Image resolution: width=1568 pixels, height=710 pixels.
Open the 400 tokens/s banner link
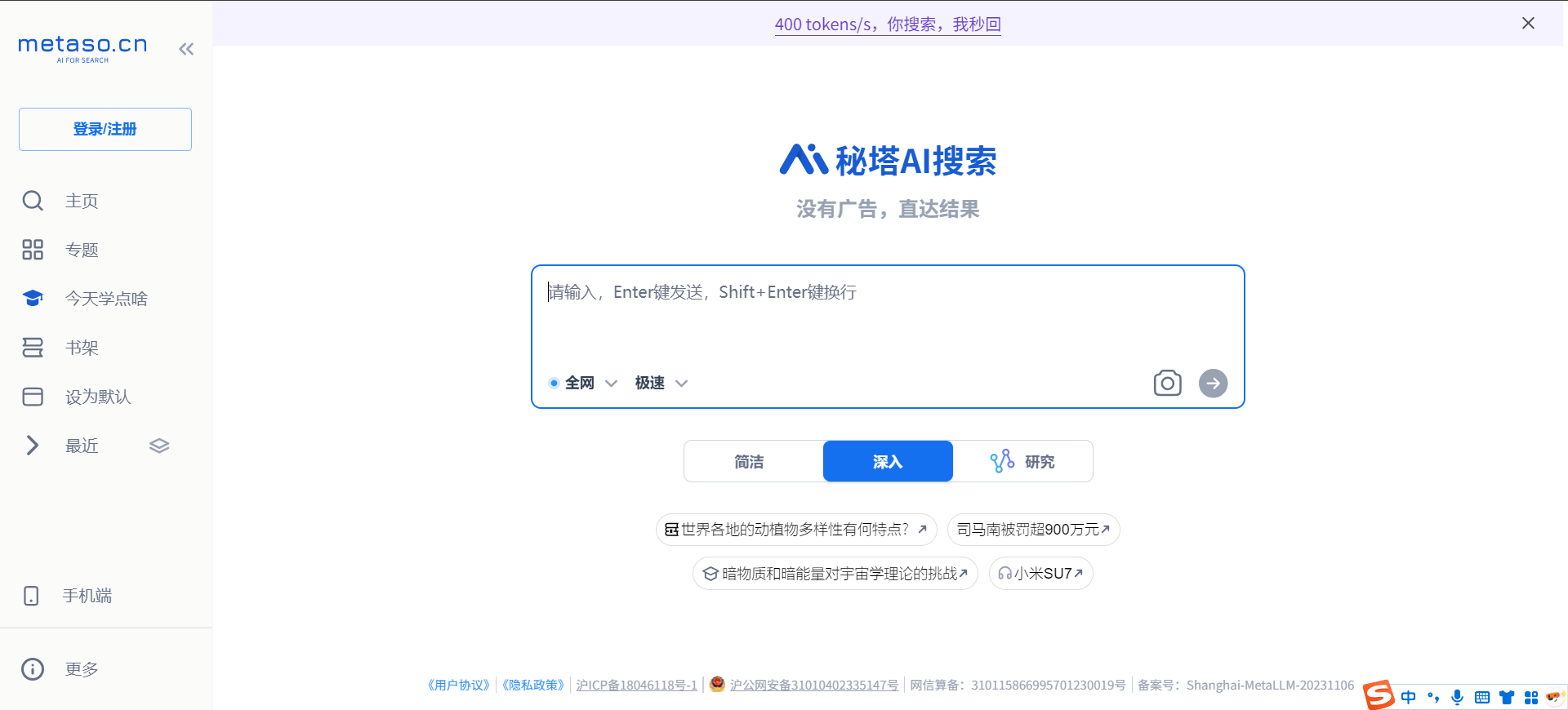pos(888,24)
